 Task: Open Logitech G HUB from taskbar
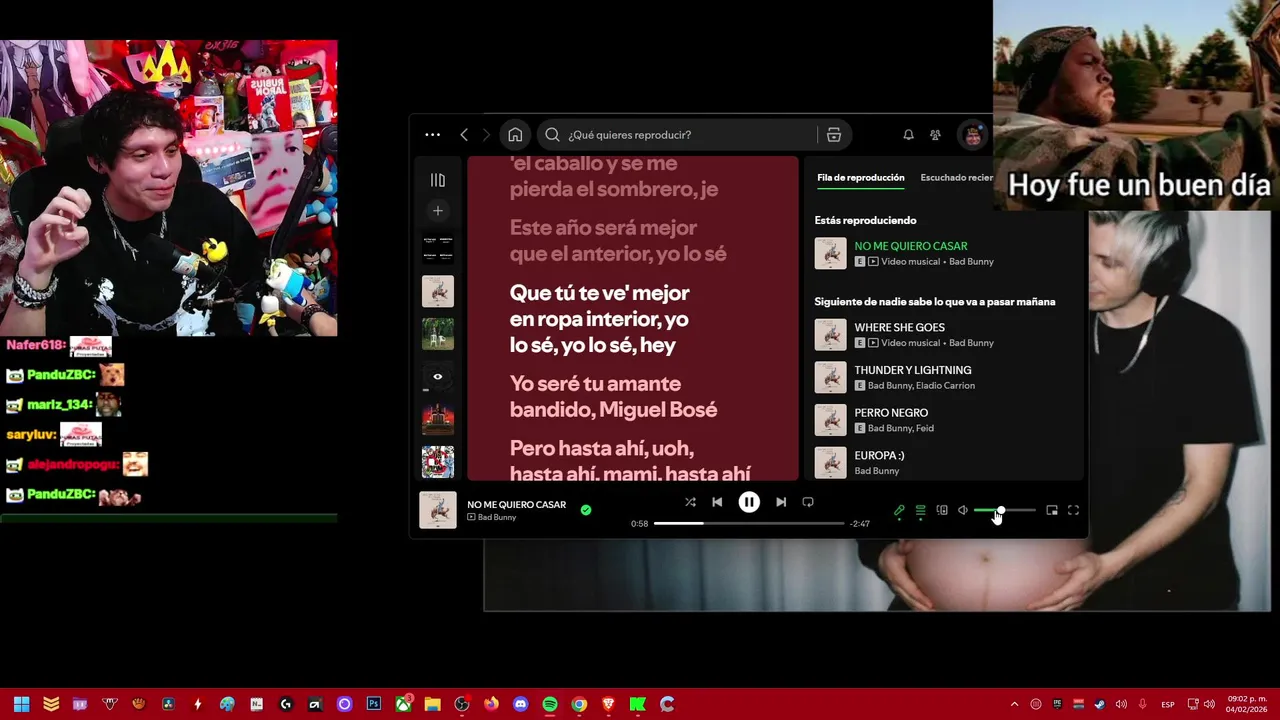click(x=286, y=704)
